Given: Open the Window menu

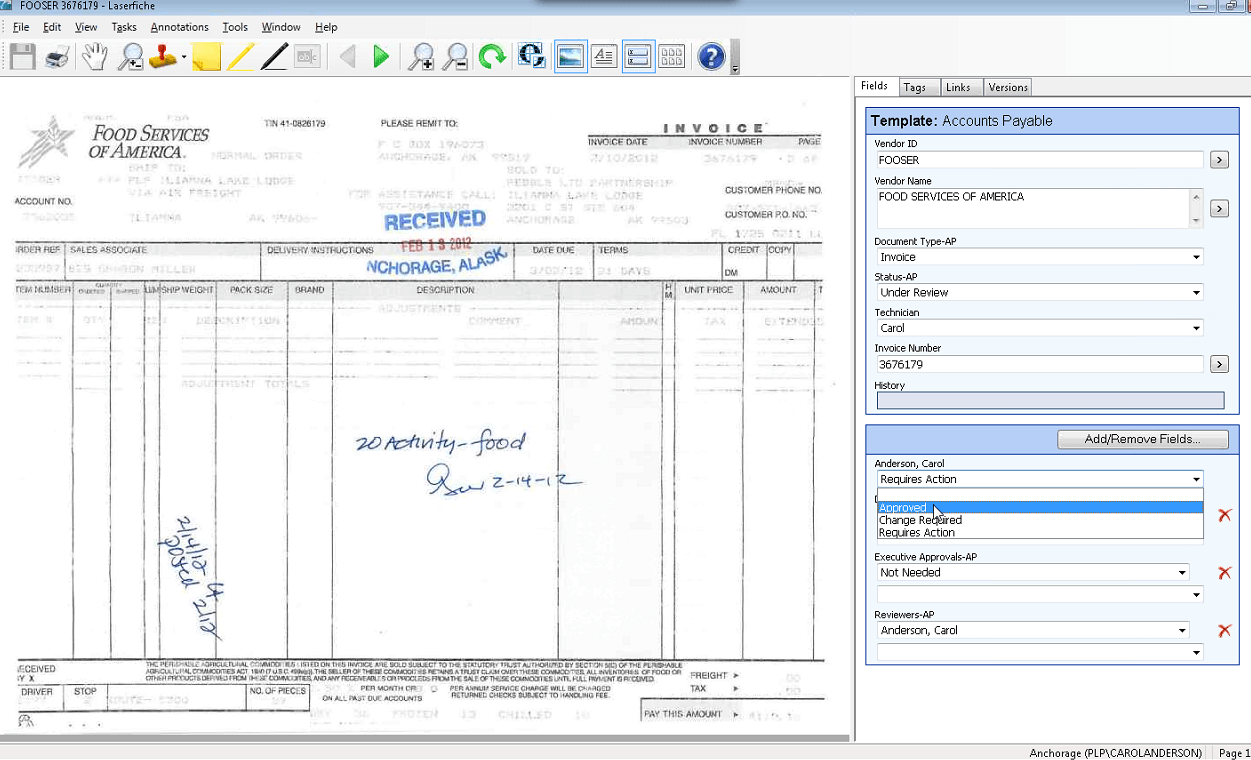Looking at the screenshot, I should click(x=281, y=27).
